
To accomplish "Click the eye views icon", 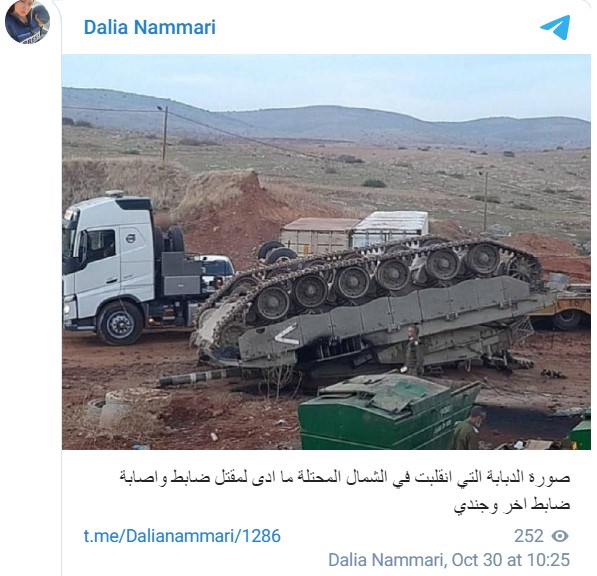I will pos(560,536).
